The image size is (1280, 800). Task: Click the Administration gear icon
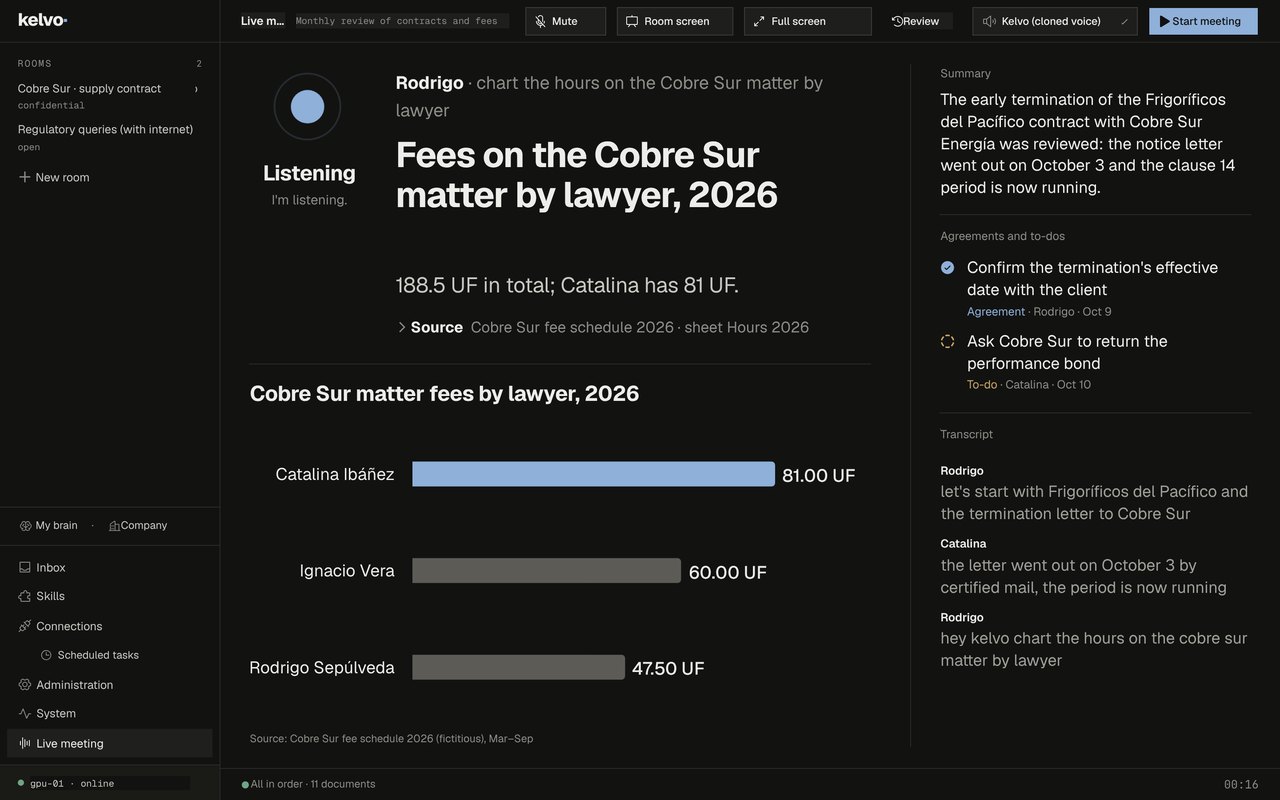25,685
